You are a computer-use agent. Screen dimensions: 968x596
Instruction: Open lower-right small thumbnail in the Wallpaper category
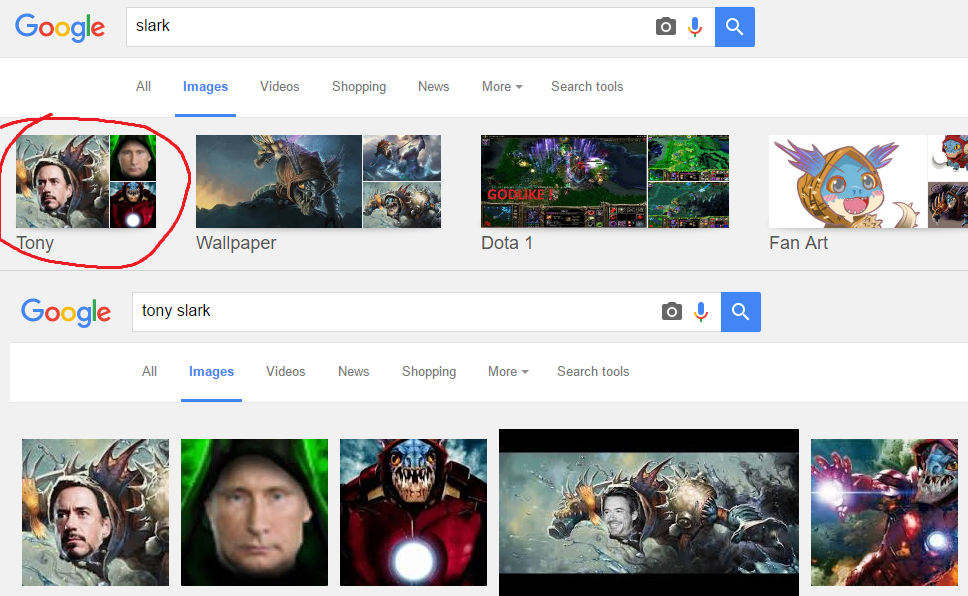[x=402, y=205]
